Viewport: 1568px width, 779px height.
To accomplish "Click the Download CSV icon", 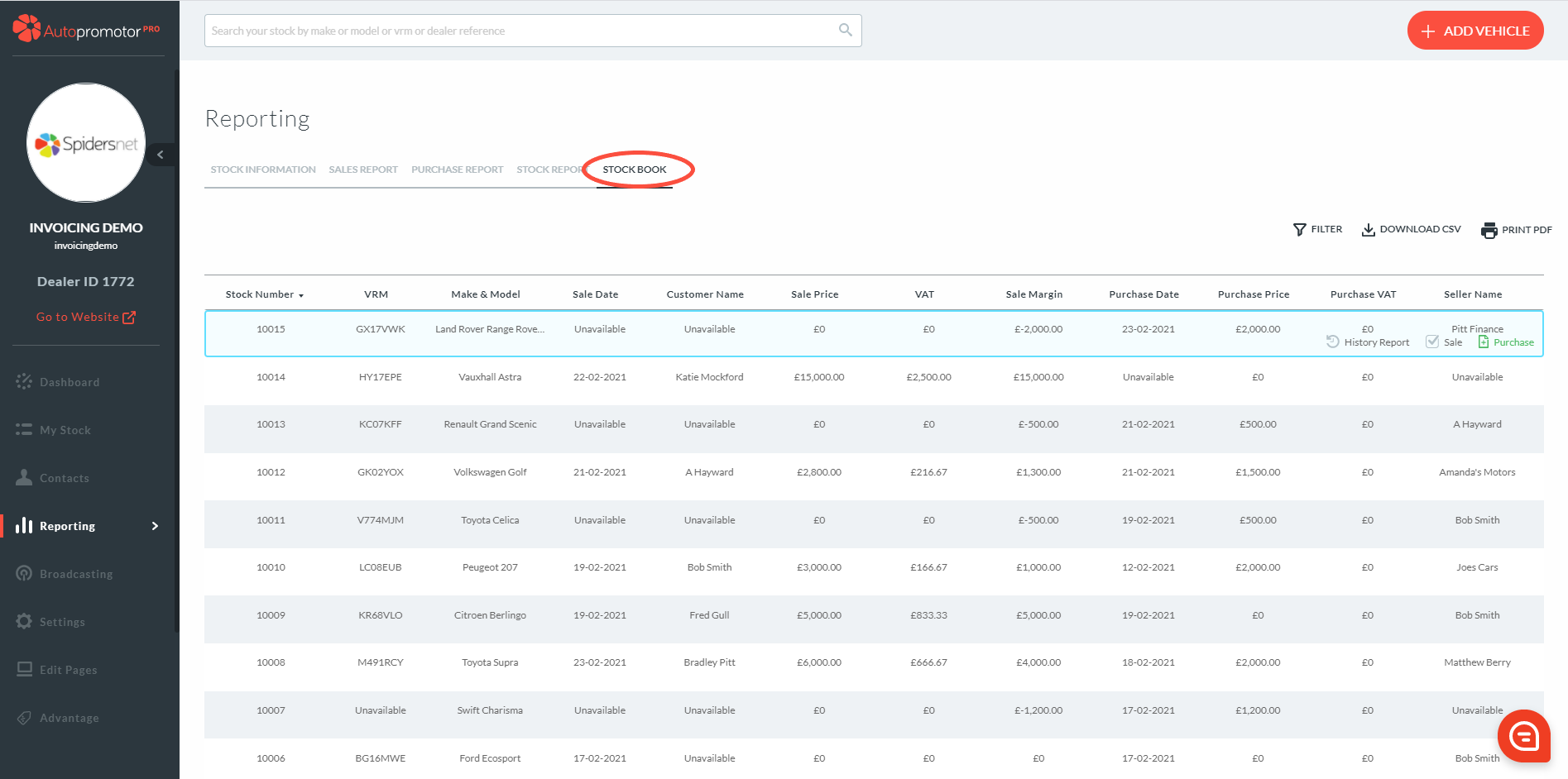I will [1369, 230].
